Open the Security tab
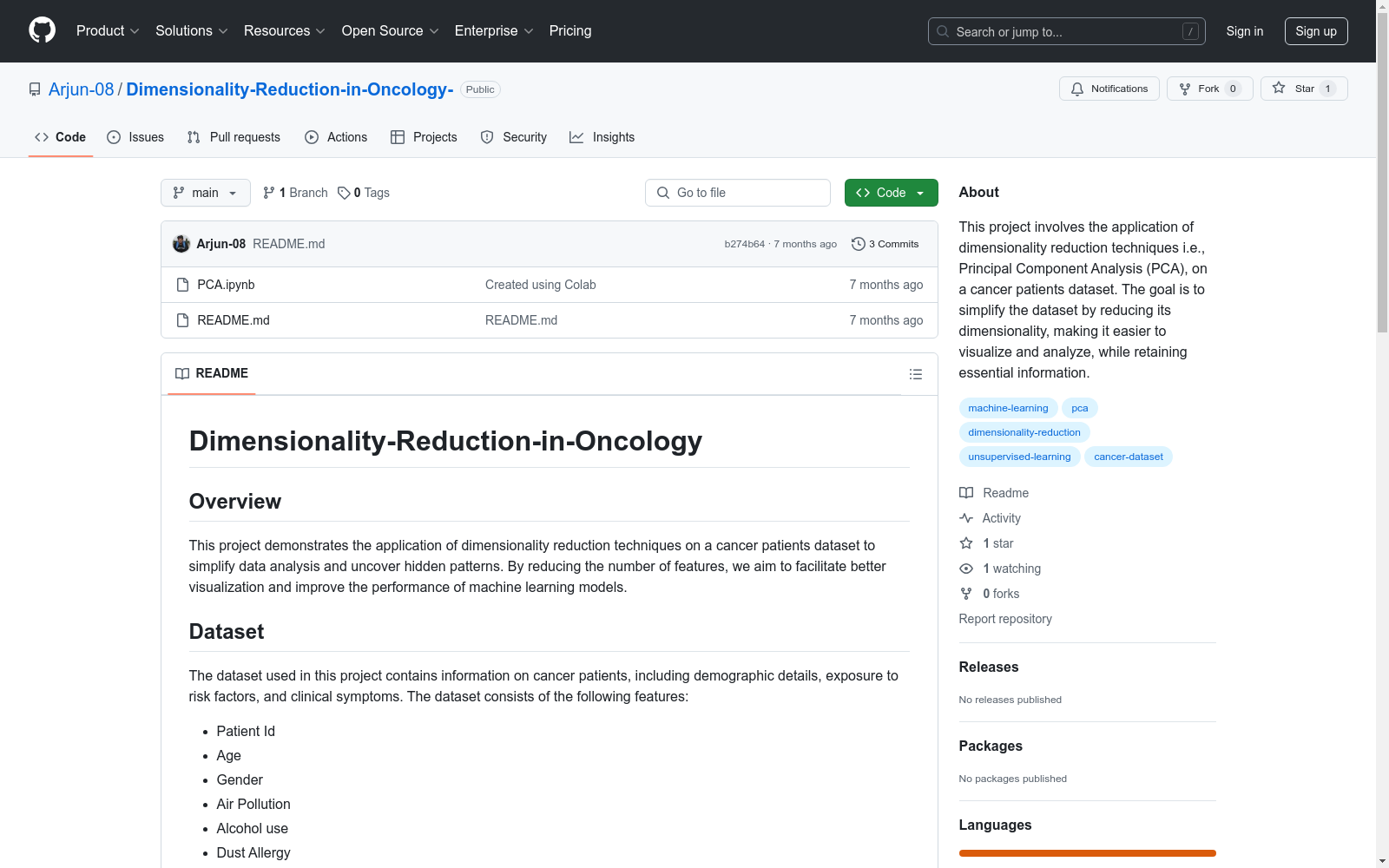This screenshot has width=1389, height=868. (x=514, y=137)
